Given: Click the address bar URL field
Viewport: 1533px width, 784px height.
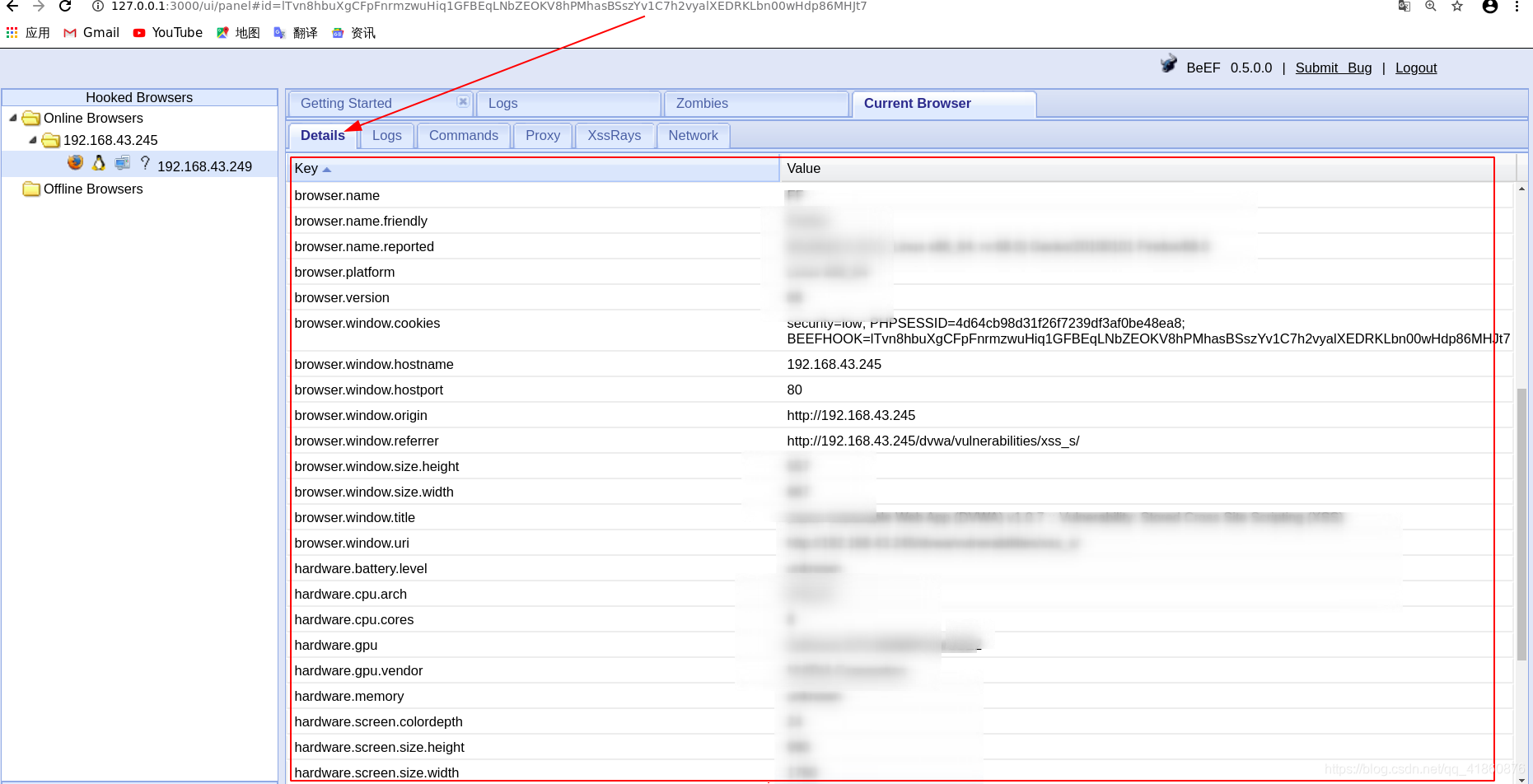Looking at the screenshot, I should (x=489, y=6).
